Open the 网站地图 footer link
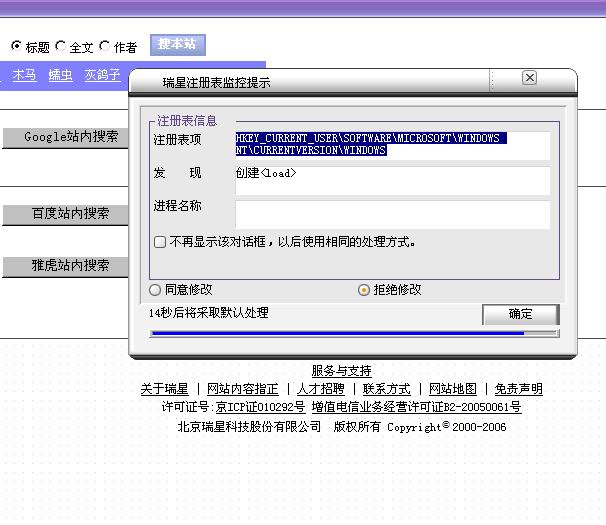 coord(453,389)
